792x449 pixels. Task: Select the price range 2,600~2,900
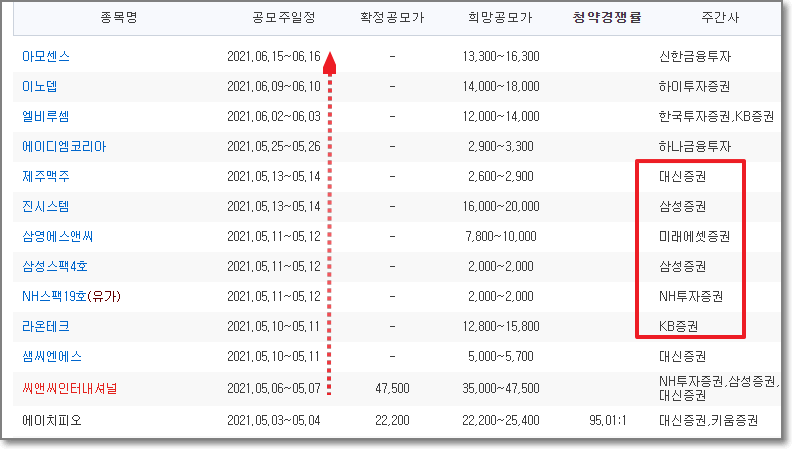click(501, 176)
